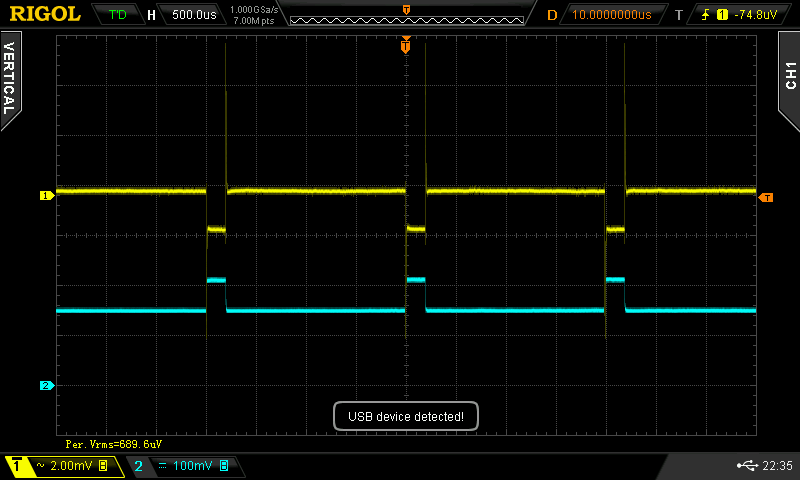800x480 pixels.
Task: Click the trigger source channel 1 badge
Action: (x=722, y=15)
